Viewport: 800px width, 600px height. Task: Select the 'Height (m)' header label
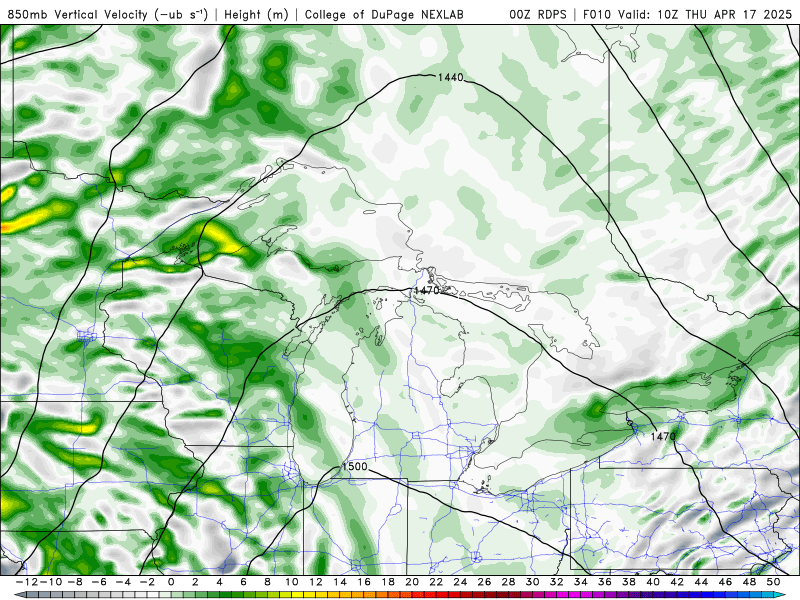point(256,15)
